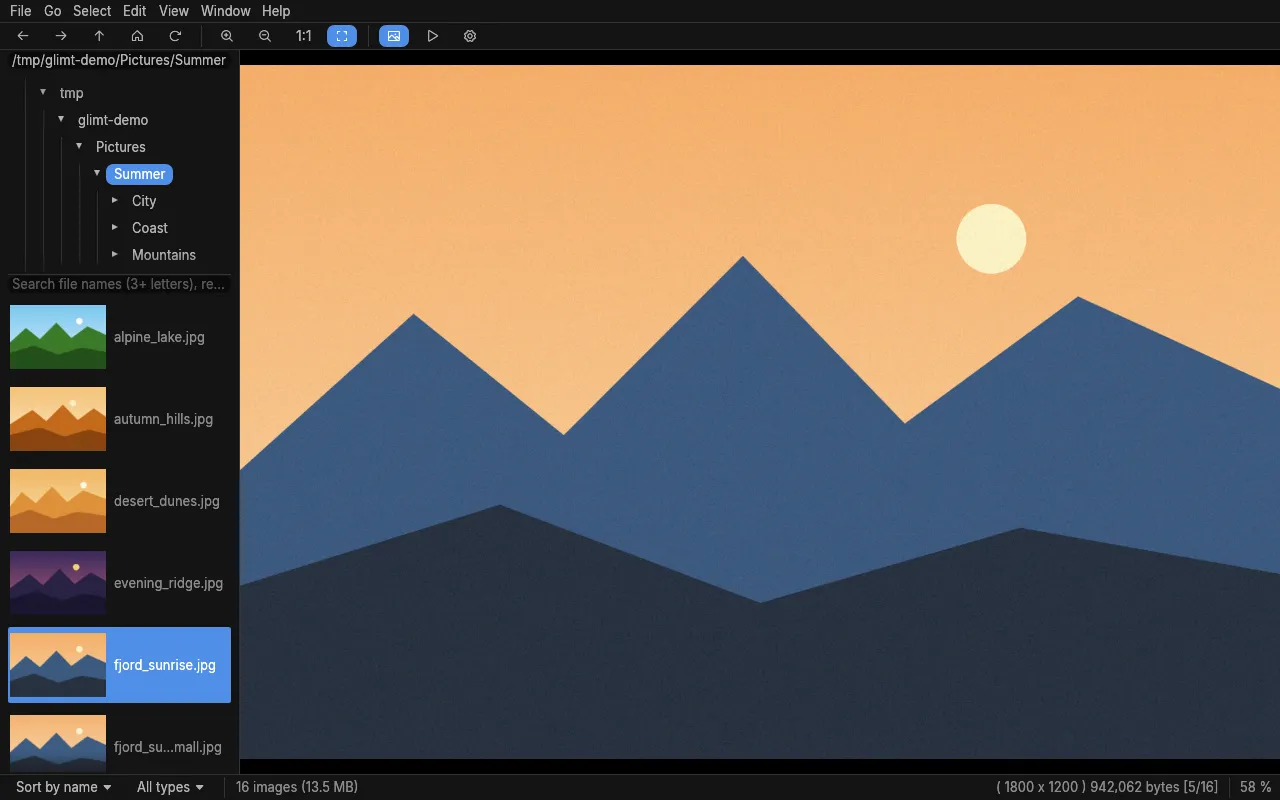Expand the Mountains folder arrow
This screenshot has width=1280, height=800.
[115, 255]
